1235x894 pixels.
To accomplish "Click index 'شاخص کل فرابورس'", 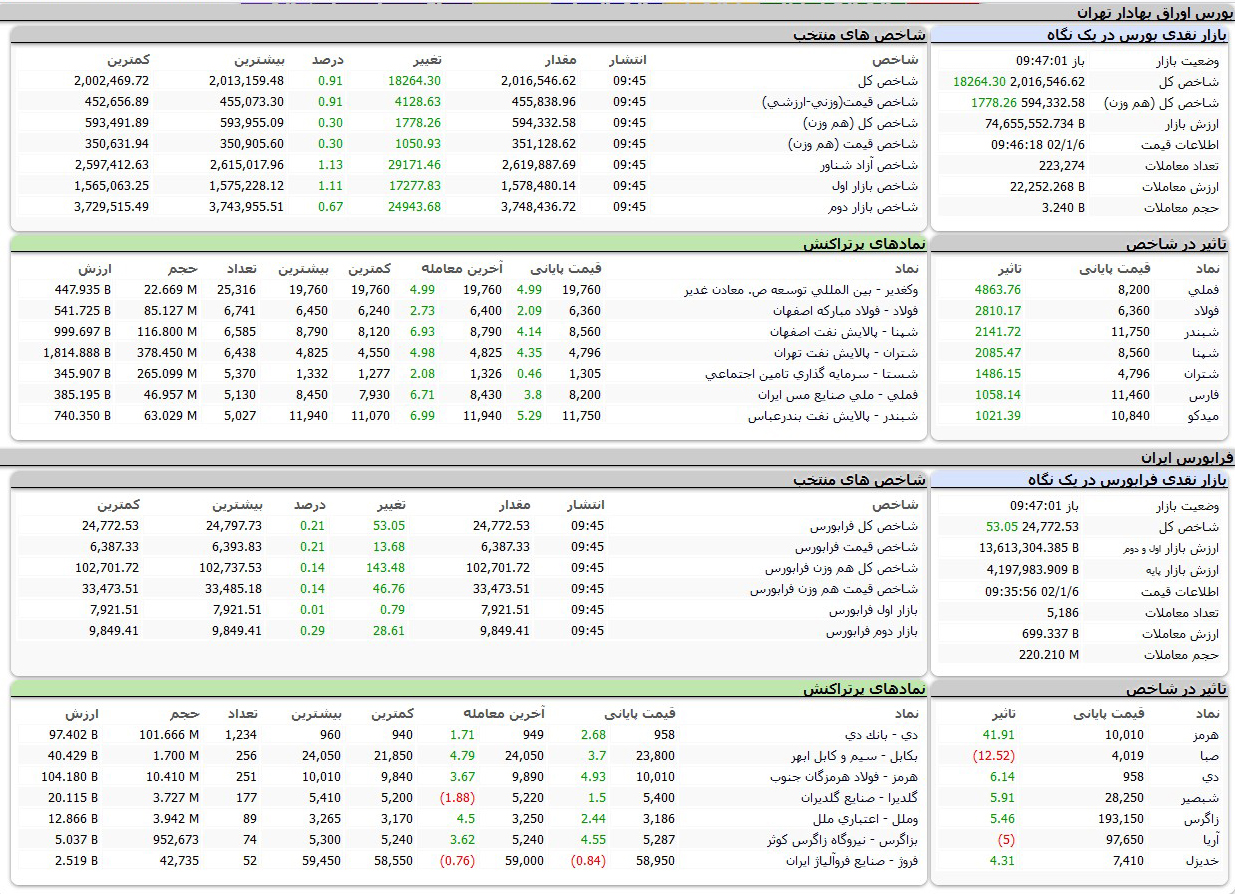I will point(864,526).
